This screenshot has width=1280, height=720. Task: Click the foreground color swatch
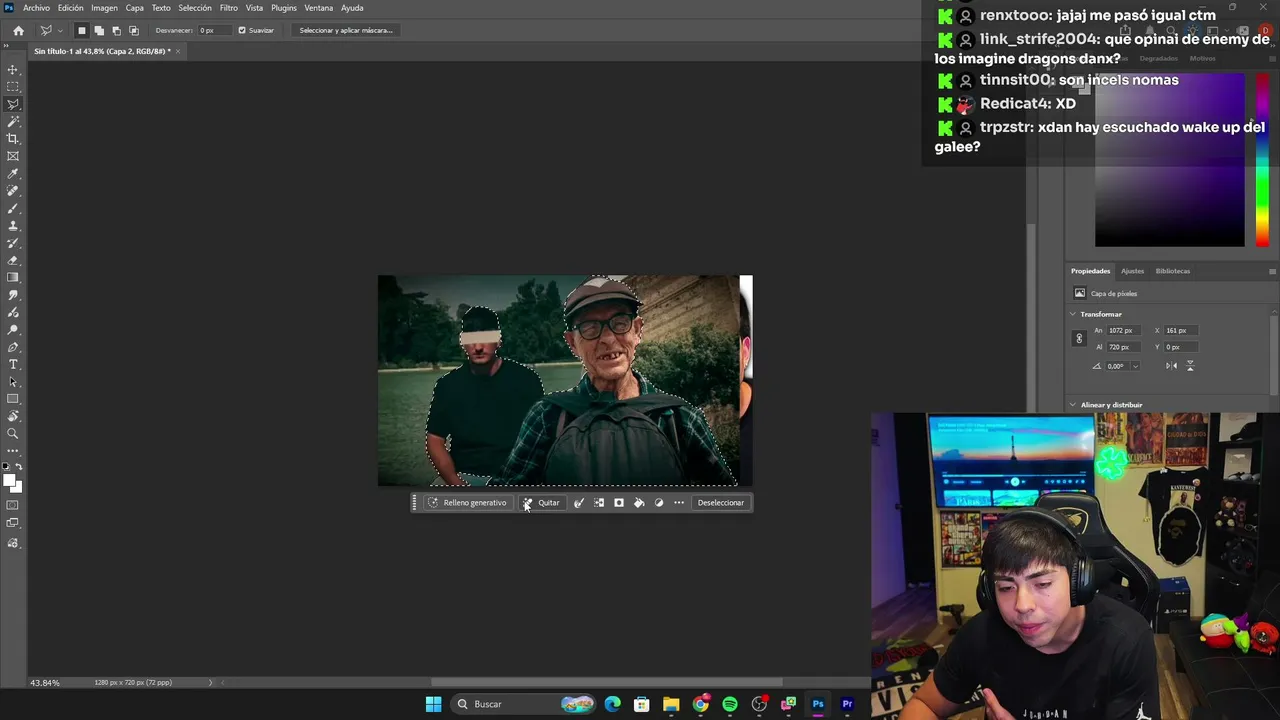tap(9, 481)
